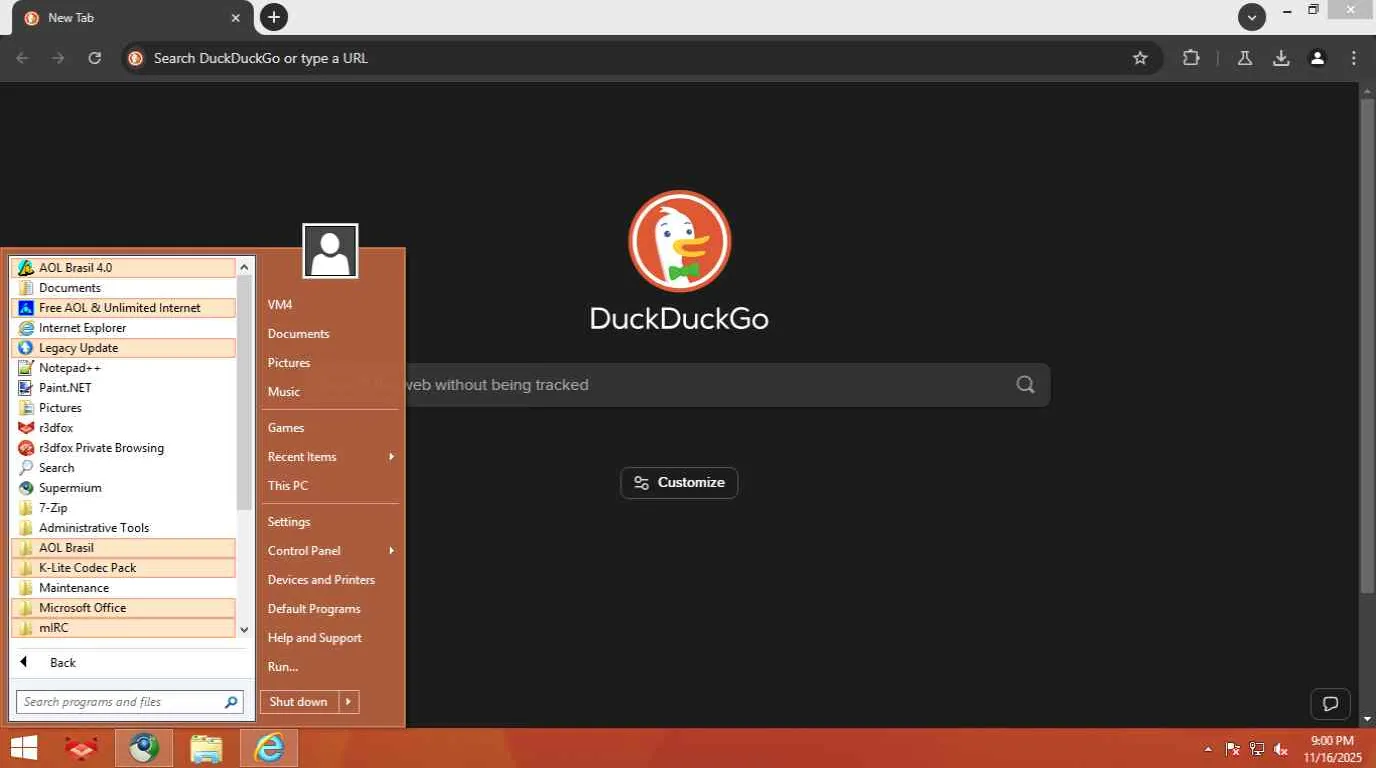The width and height of the screenshot is (1376, 768).
Task: Open r3dfox from the taskbar
Action: click(x=82, y=748)
